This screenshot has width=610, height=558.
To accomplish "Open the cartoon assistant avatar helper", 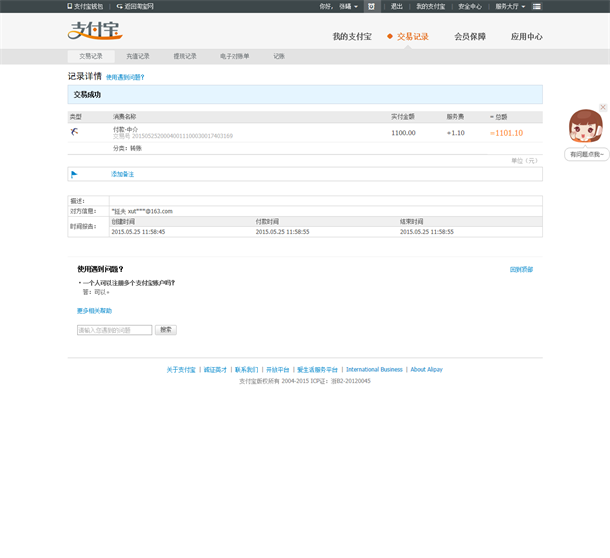I will (x=585, y=128).
